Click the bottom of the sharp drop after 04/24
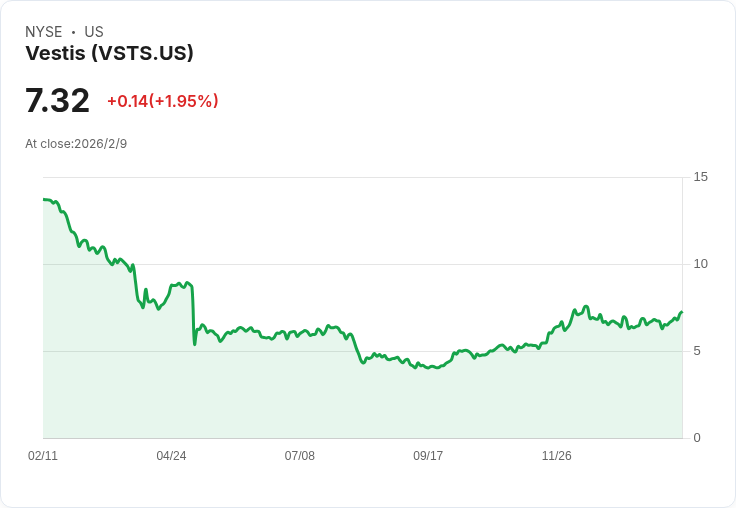The image size is (736, 508). [195, 344]
